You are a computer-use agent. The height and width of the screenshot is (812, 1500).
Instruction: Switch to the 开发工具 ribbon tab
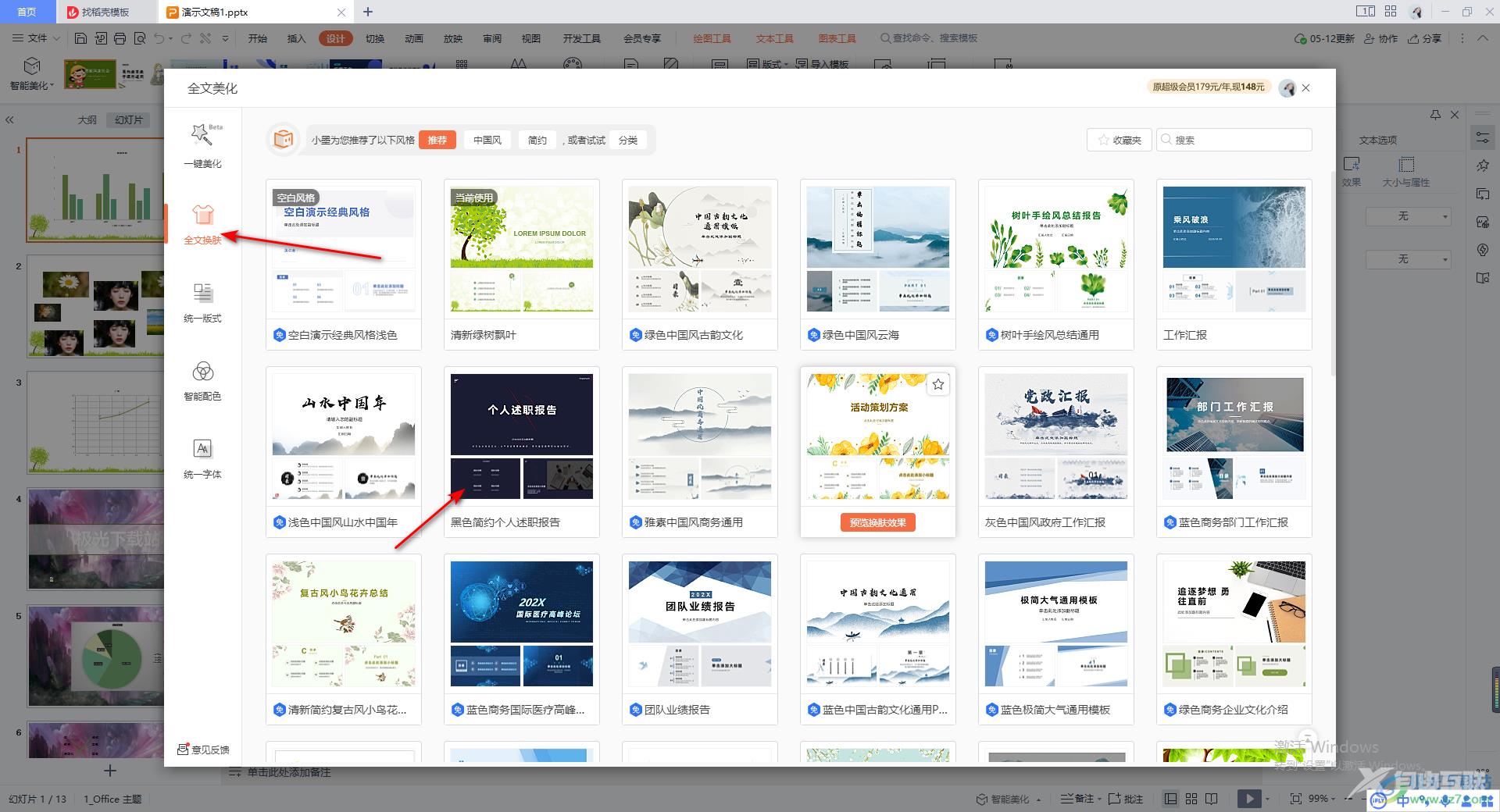(582, 38)
